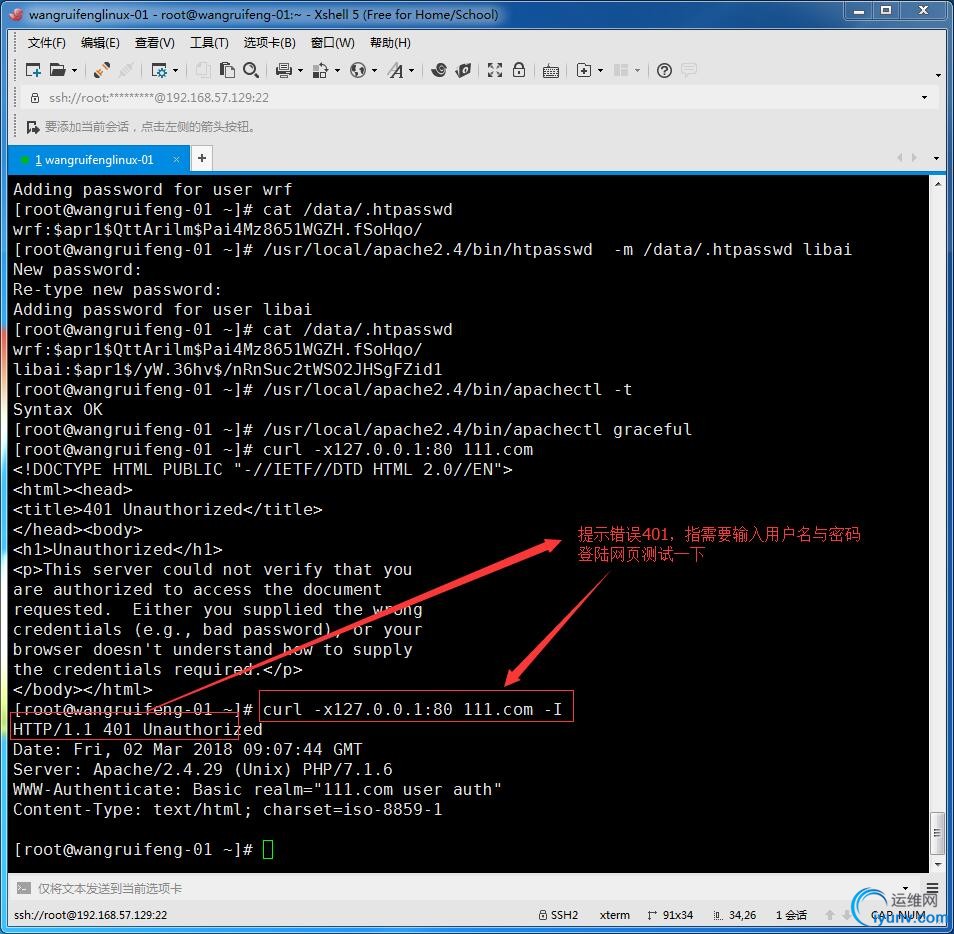Screen dimensions: 954x934
Task: Open the session Properties gear icon
Action: pos(159,71)
